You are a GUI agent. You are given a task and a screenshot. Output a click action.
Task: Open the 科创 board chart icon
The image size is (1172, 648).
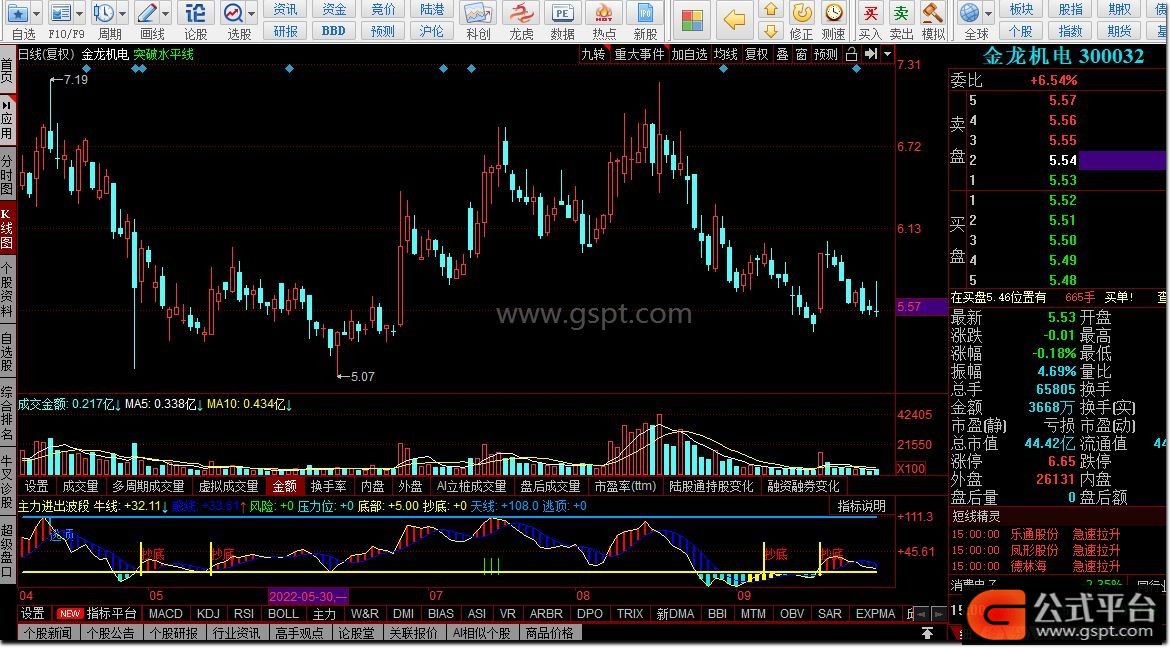point(478,13)
